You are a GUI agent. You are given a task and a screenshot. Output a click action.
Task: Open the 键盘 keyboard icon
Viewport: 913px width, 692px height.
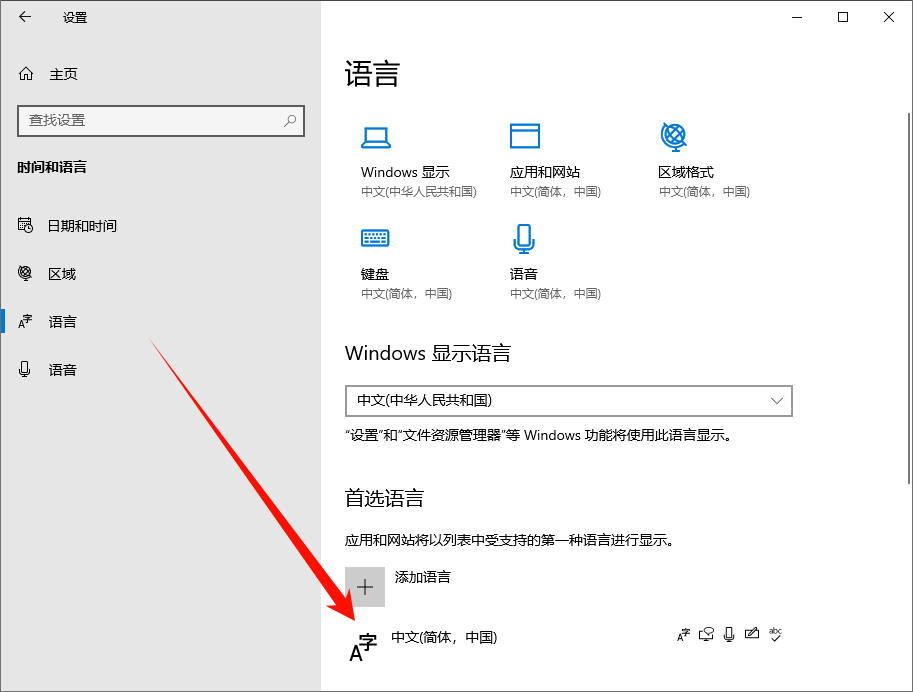(x=375, y=238)
